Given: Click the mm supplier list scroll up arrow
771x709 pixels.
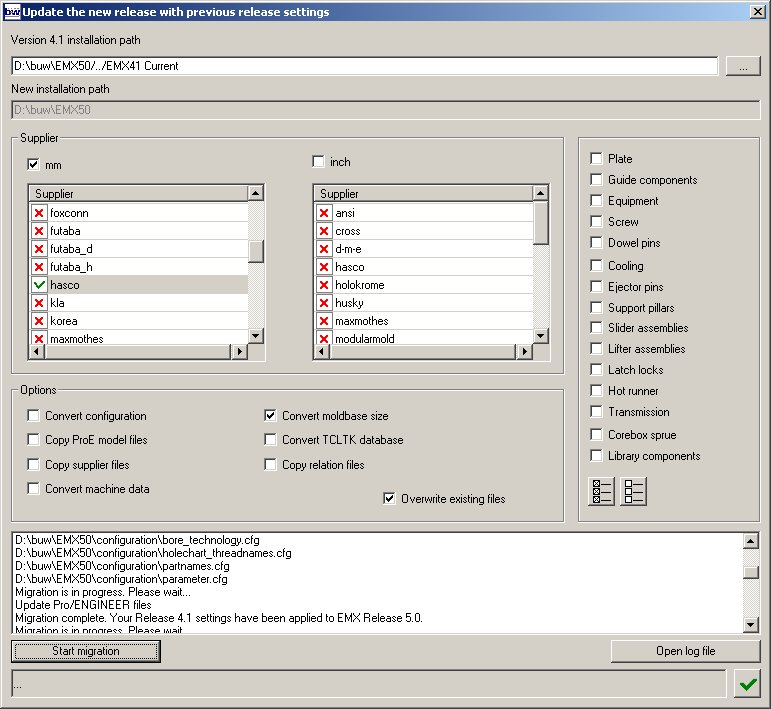Looking at the screenshot, I should 256,193.
